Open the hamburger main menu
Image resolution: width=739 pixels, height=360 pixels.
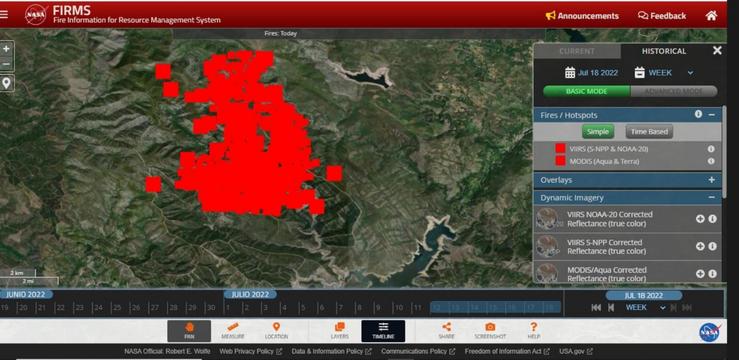click(x=4, y=15)
